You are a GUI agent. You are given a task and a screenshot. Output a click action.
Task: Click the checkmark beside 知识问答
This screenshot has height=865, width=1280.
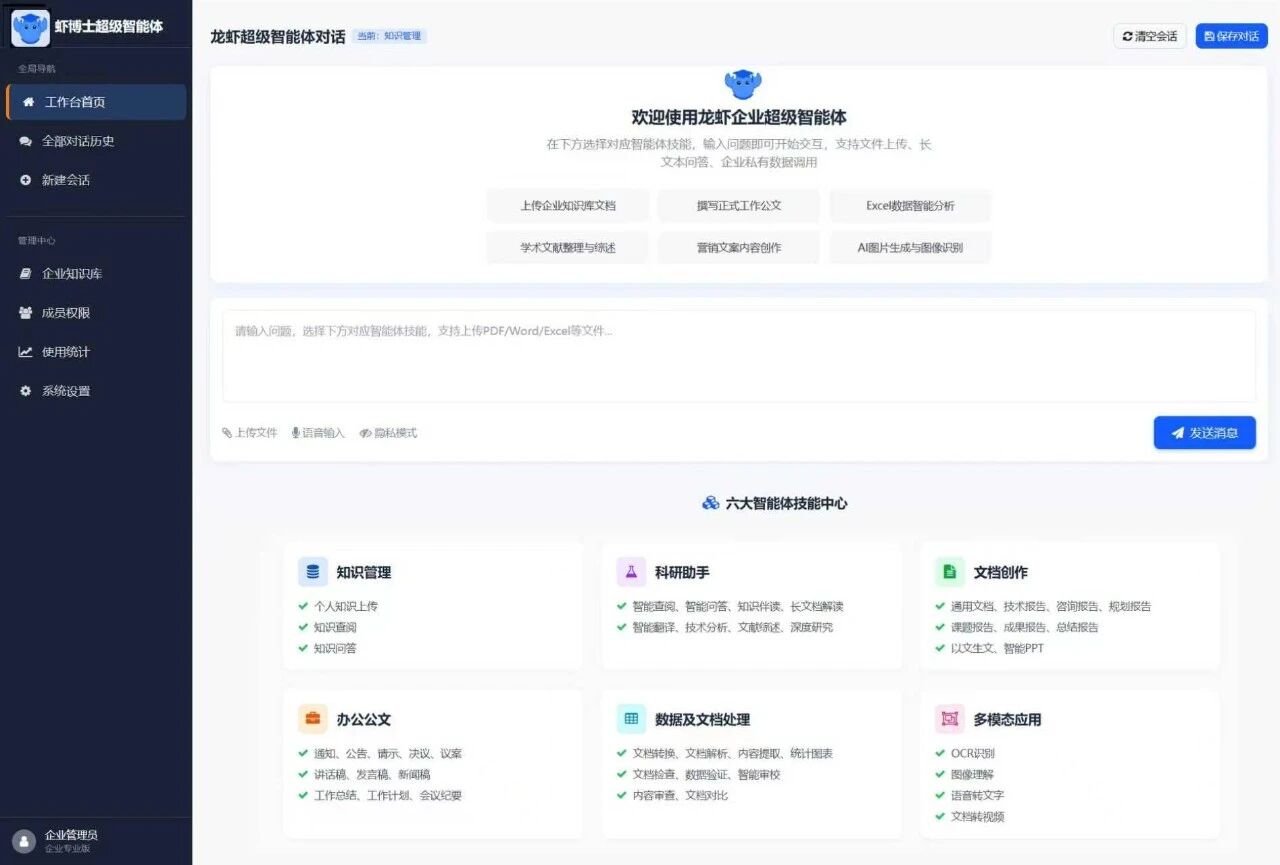tap(303, 648)
